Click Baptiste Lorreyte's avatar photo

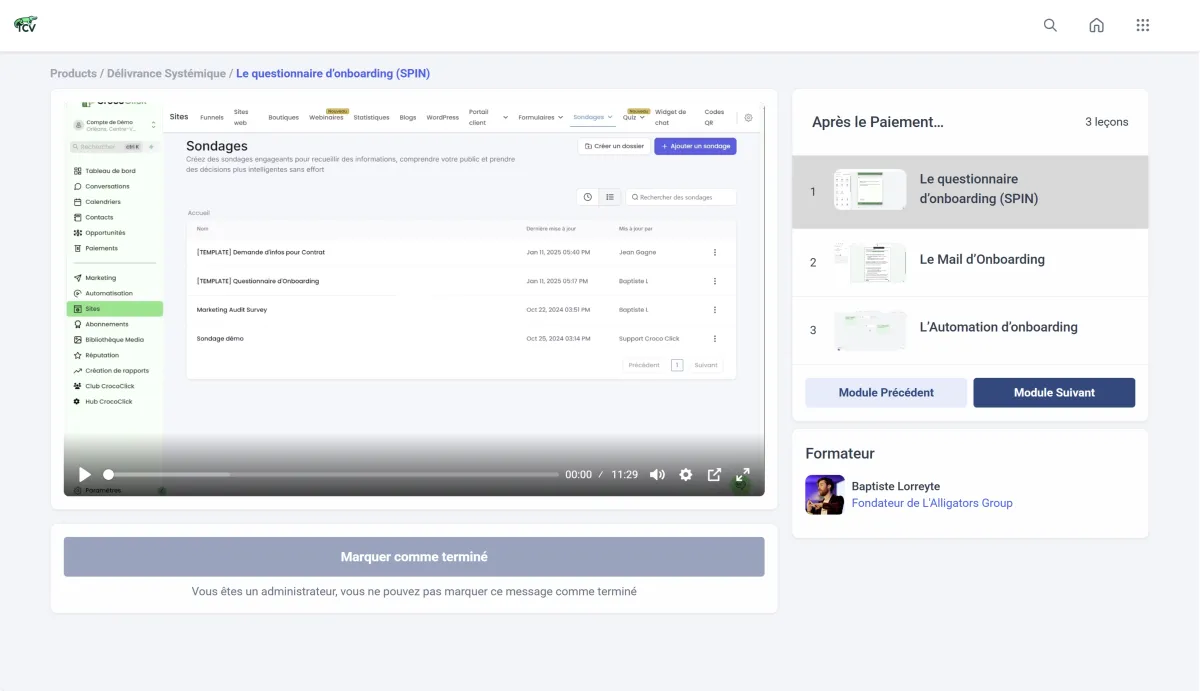(x=825, y=495)
